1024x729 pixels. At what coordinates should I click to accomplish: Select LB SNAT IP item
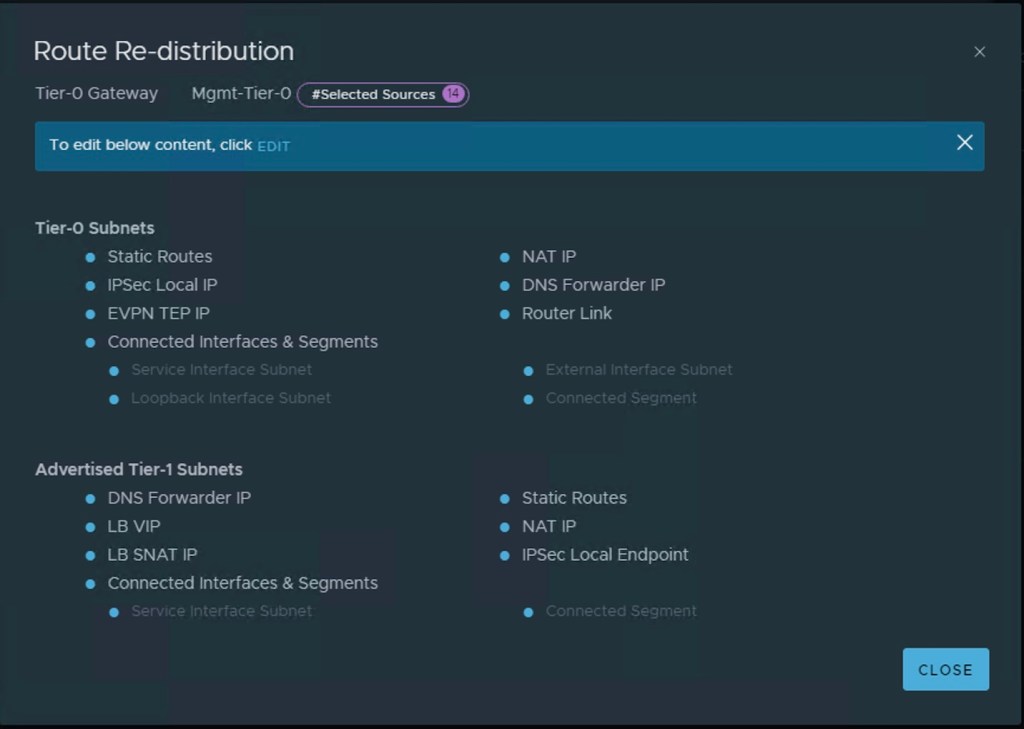click(x=152, y=555)
